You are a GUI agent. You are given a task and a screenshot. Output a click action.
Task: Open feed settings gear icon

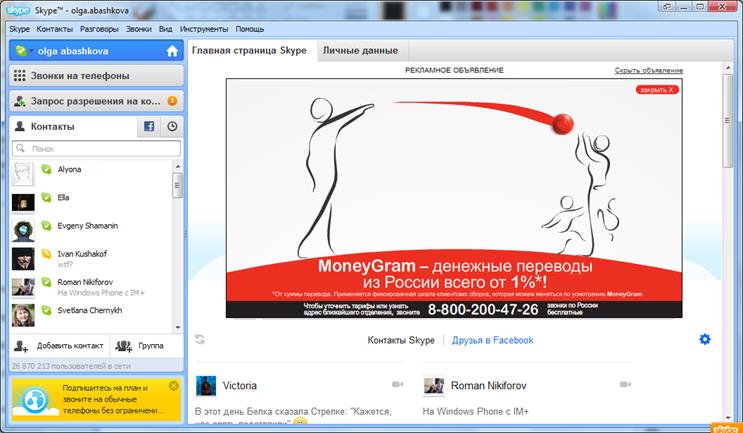pos(705,339)
